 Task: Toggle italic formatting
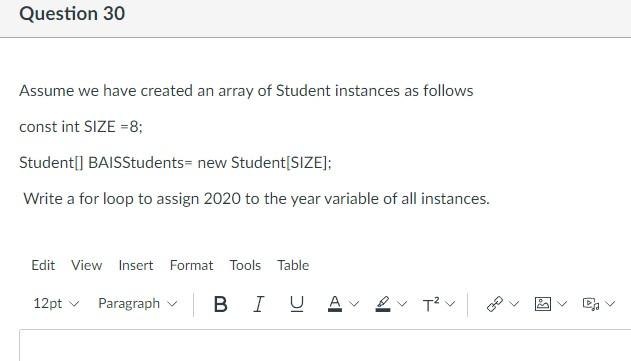[x=259, y=304]
